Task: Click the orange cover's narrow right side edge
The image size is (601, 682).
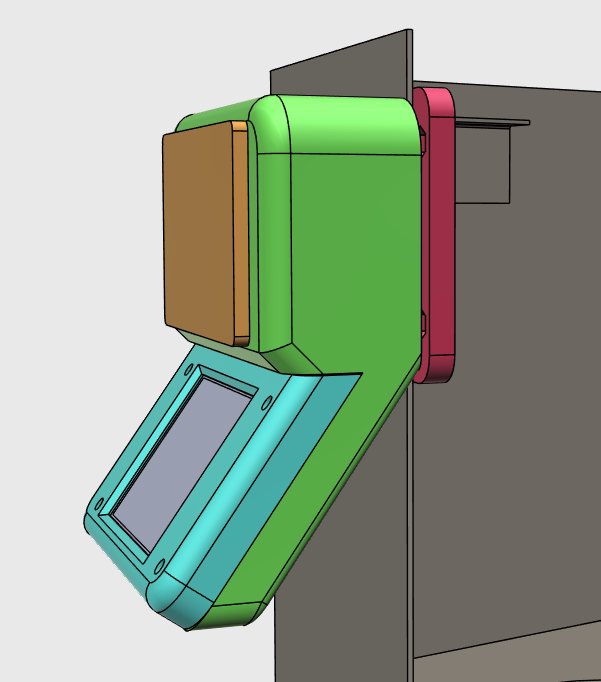Action: tap(240, 230)
